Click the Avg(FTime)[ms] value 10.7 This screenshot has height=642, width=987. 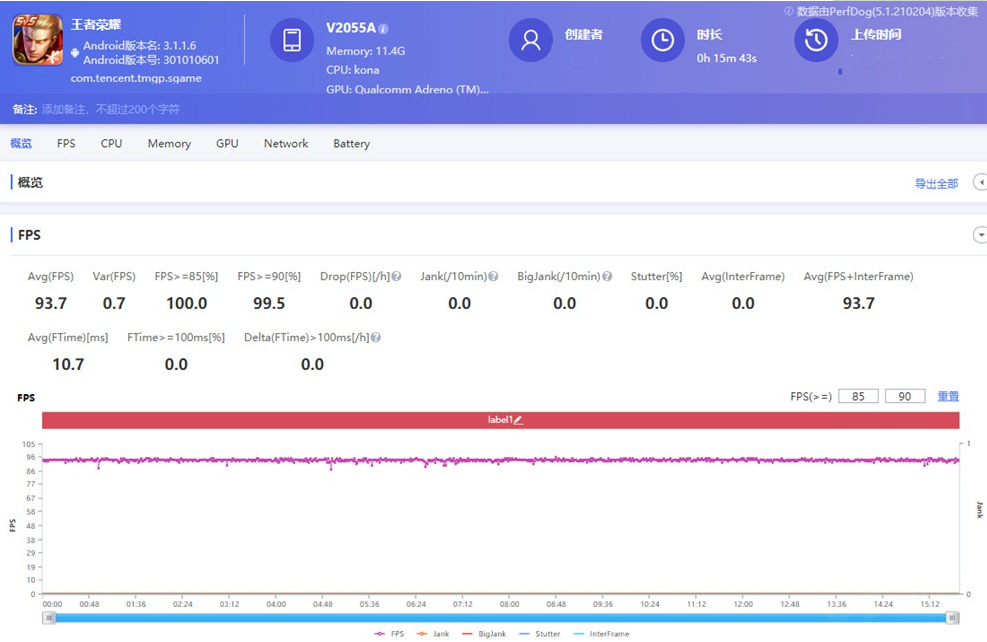click(x=68, y=364)
